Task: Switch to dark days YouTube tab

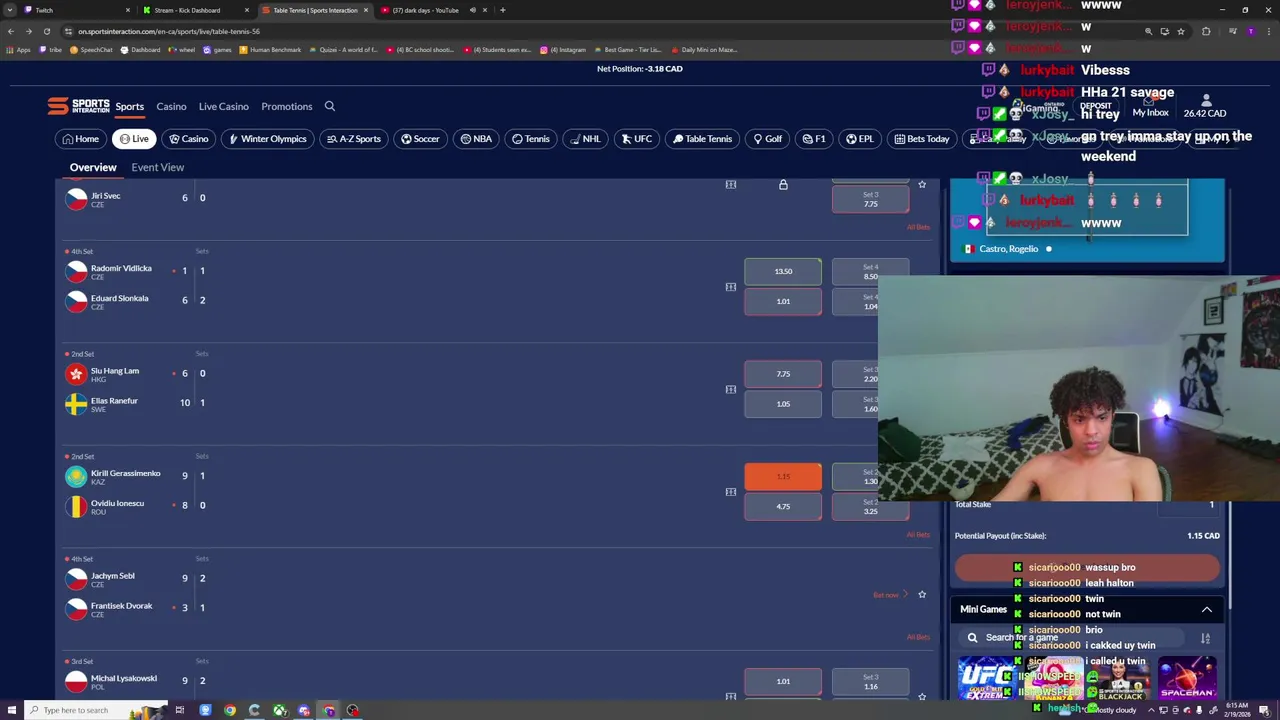Action: click(432, 10)
